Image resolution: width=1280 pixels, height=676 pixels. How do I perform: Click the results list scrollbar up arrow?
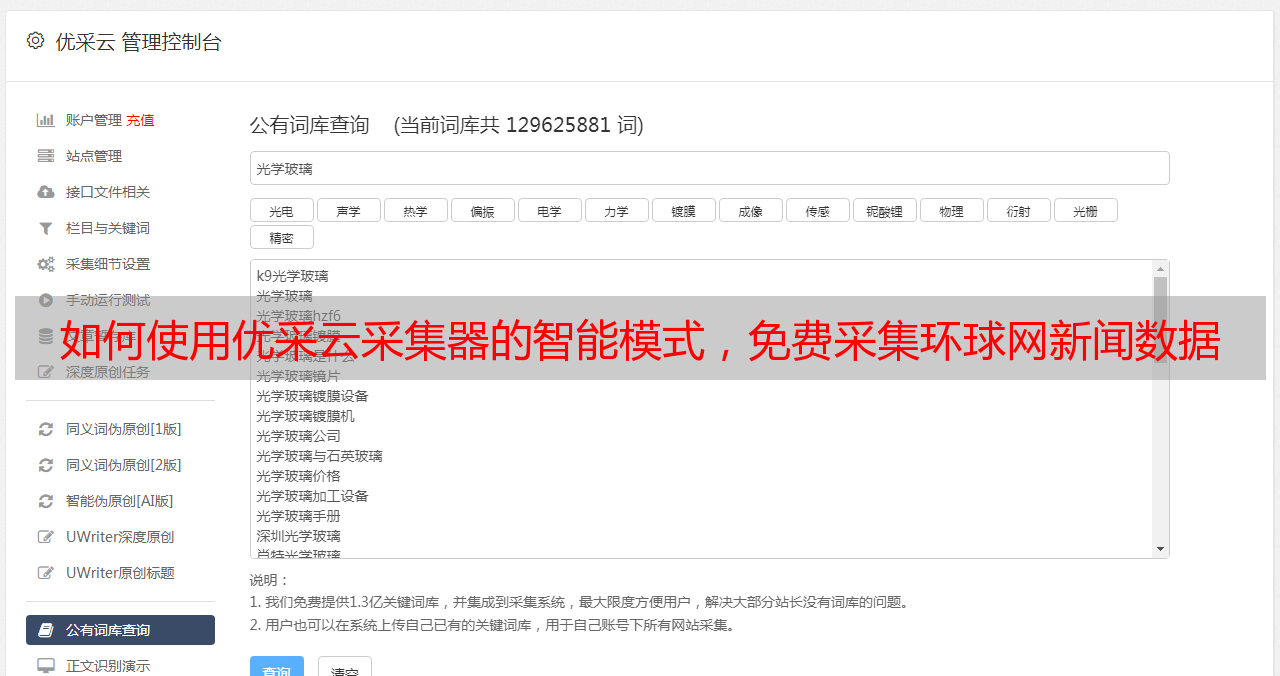[1160, 269]
